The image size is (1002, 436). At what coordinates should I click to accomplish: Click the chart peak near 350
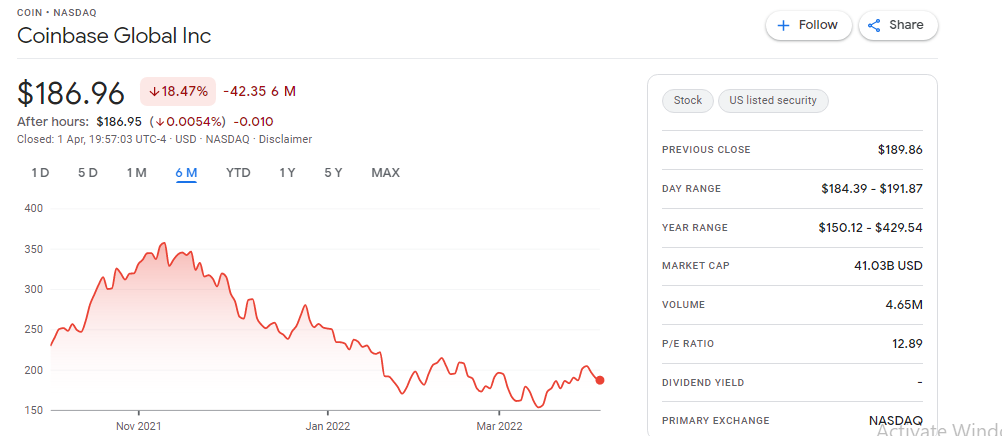[x=165, y=243]
